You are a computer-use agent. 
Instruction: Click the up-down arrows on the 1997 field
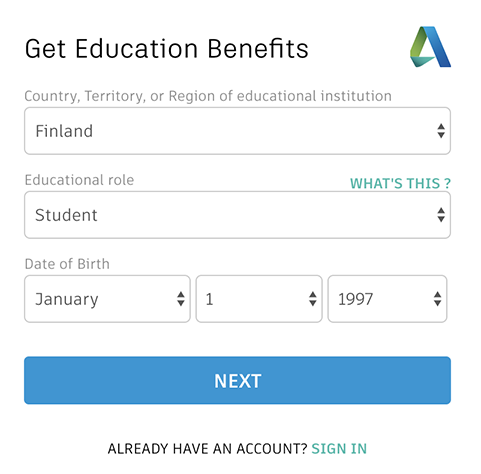pos(437,299)
